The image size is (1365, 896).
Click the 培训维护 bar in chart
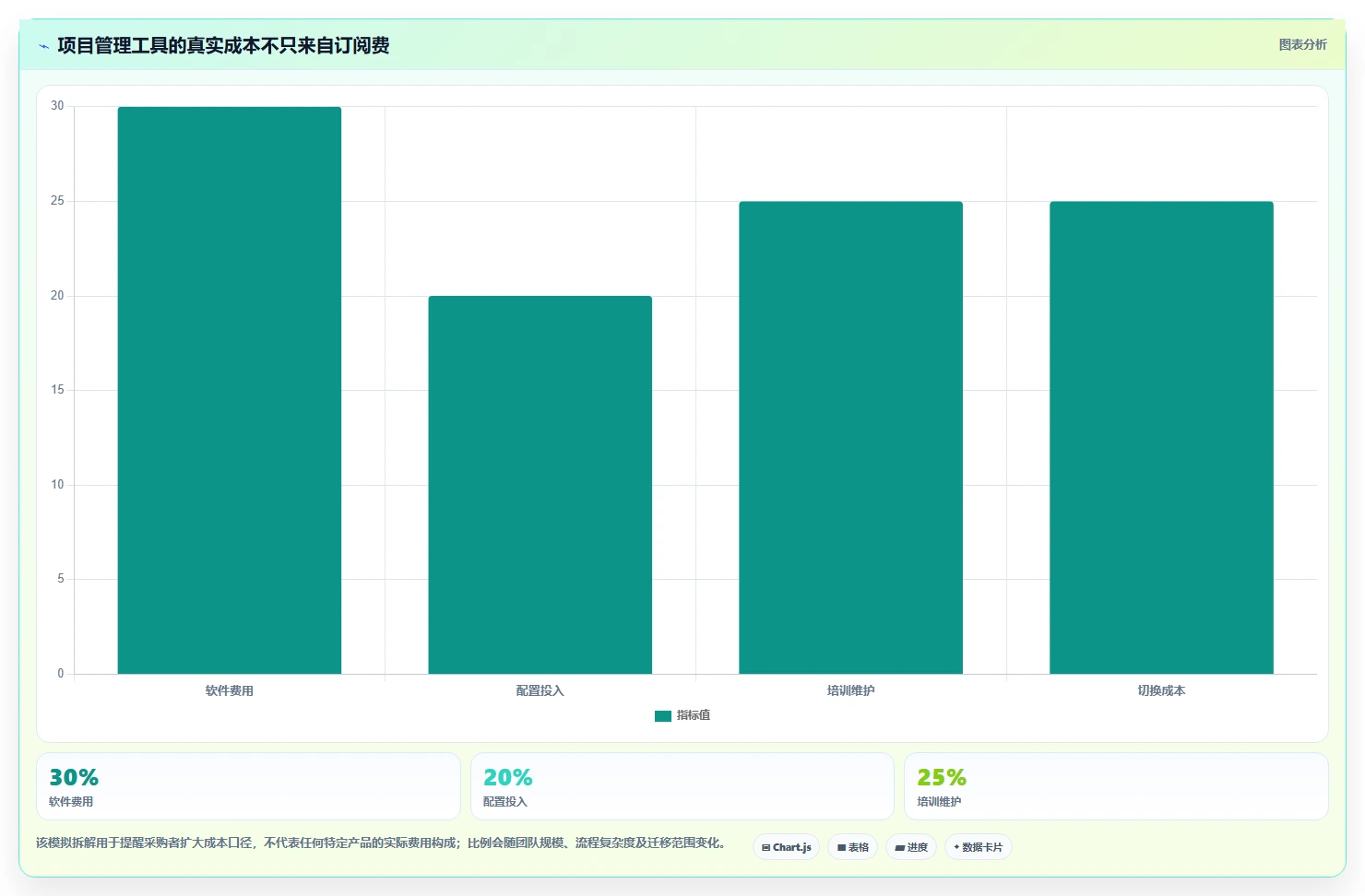coord(850,438)
